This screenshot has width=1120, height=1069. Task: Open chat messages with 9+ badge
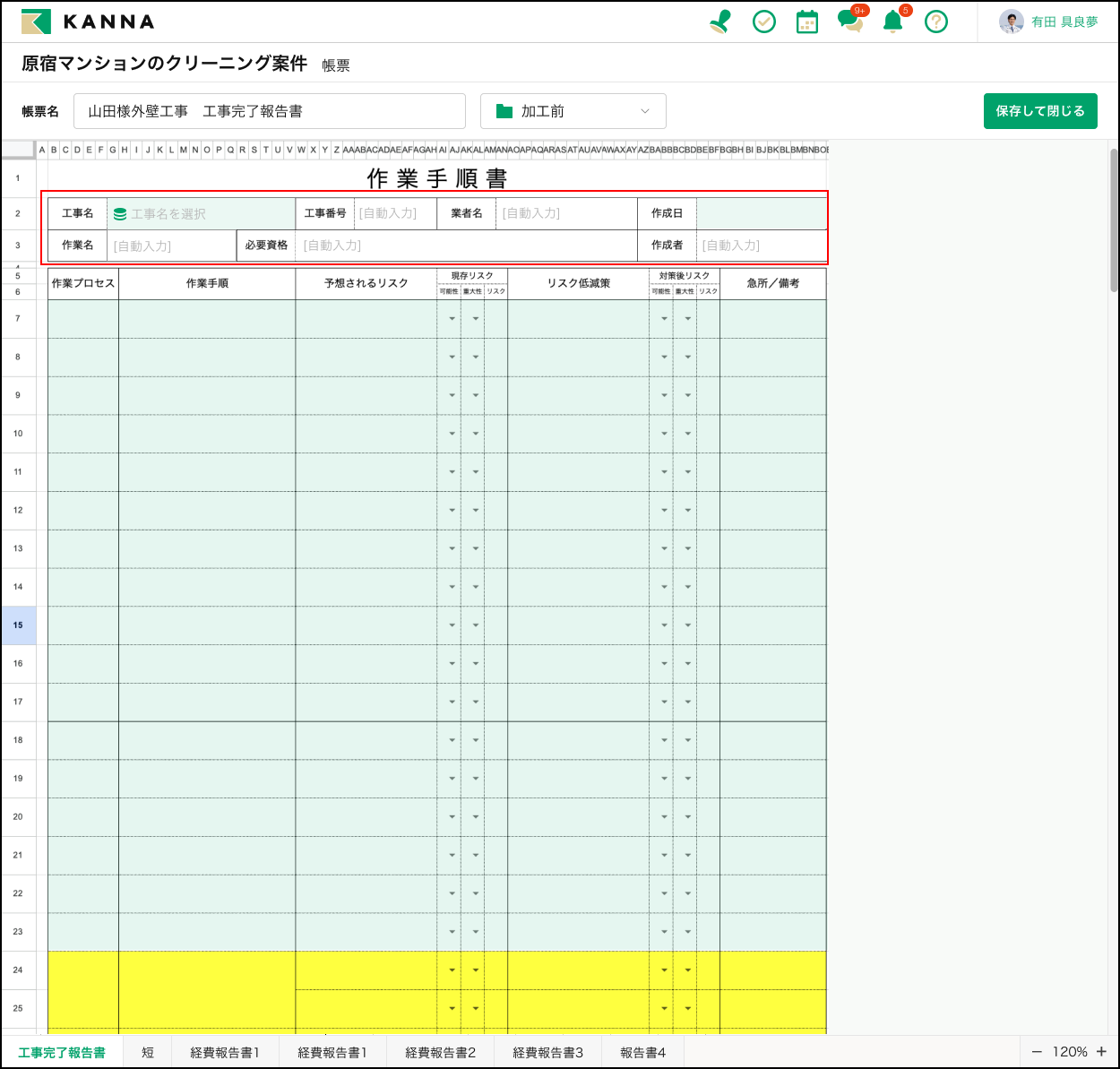[850, 22]
